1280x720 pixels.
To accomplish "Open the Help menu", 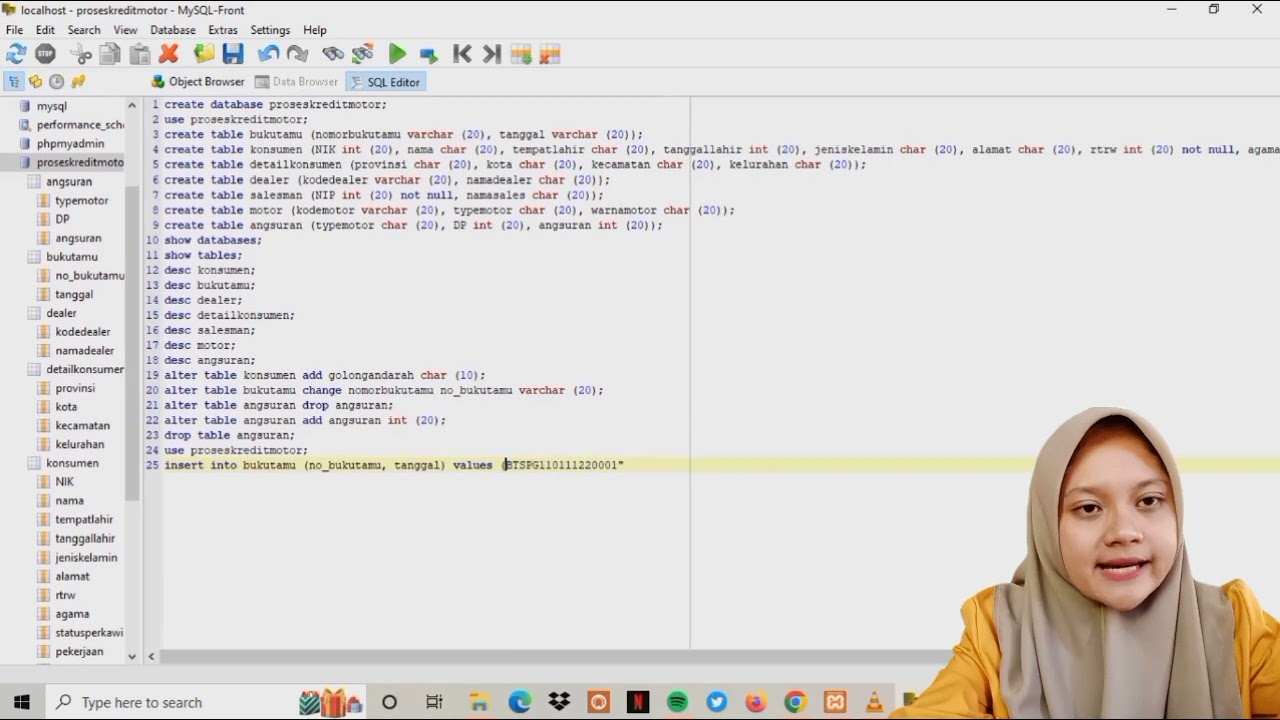I will [x=315, y=30].
